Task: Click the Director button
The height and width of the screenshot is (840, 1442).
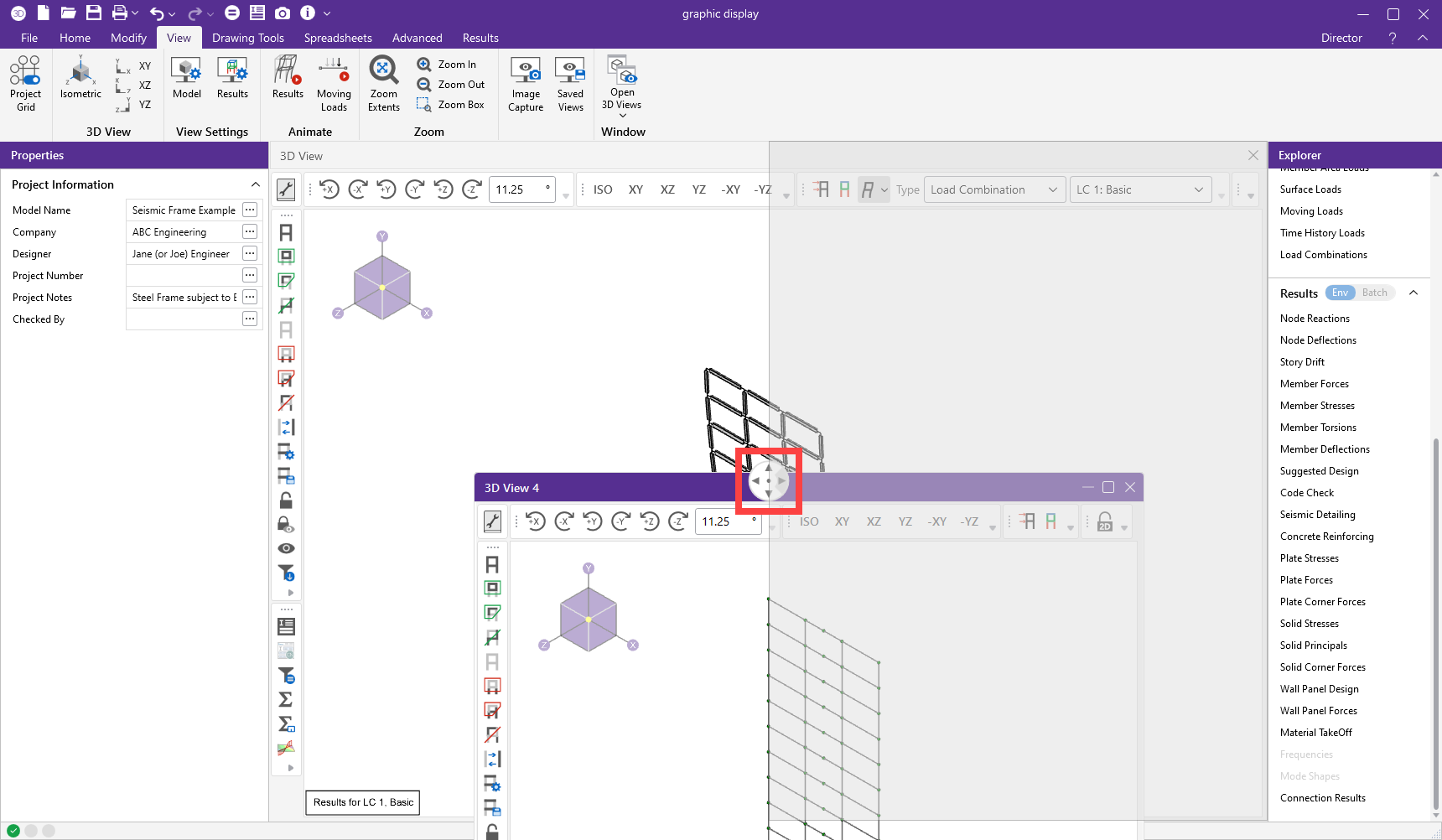Action: click(x=1341, y=38)
